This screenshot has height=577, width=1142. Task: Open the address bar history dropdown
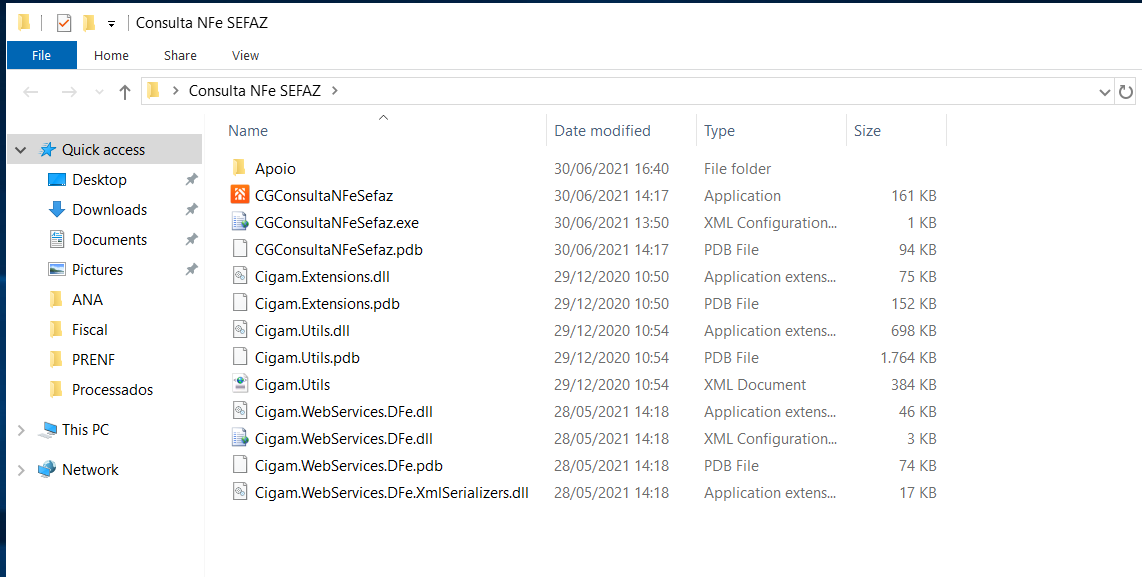point(1104,92)
